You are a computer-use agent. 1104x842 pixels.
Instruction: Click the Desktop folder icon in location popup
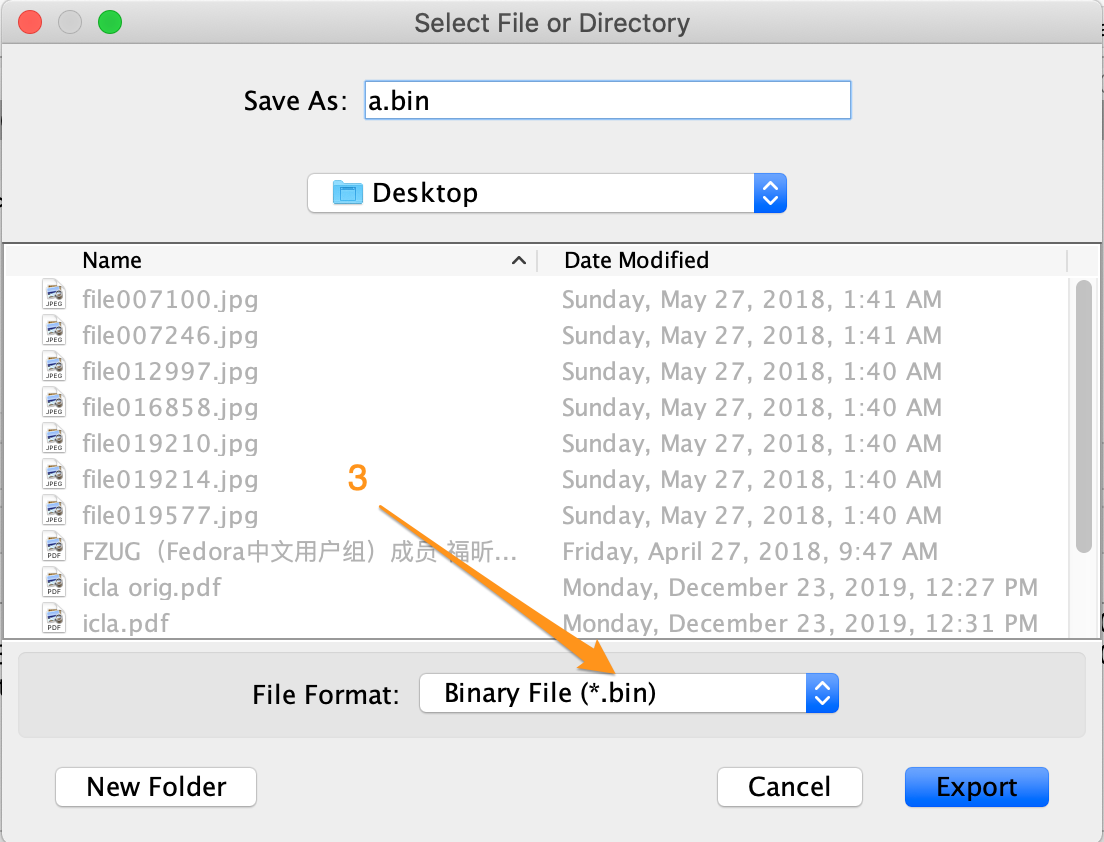(x=347, y=193)
